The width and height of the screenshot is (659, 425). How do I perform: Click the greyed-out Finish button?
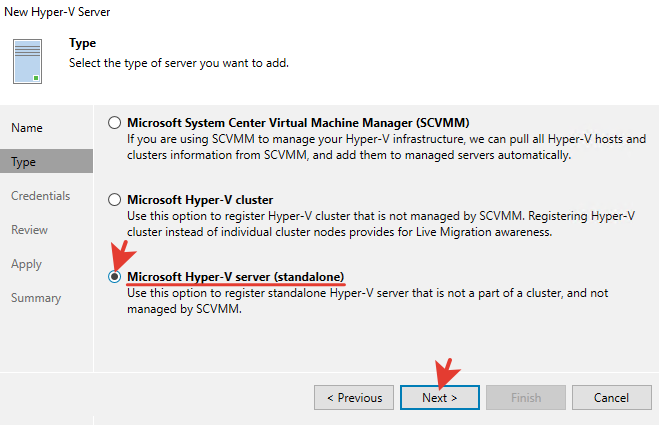click(525, 397)
